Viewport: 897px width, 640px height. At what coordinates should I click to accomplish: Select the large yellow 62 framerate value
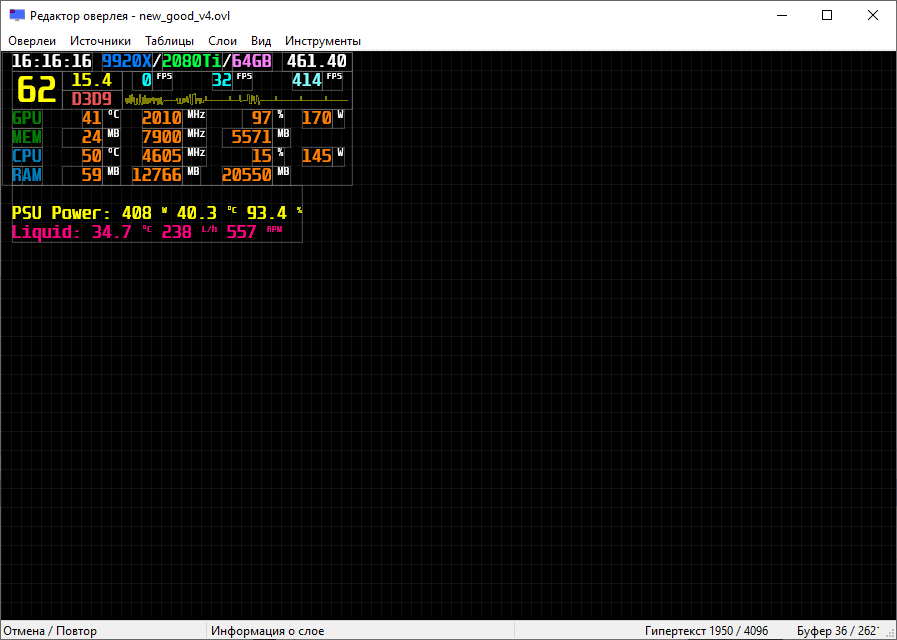pos(36,89)
